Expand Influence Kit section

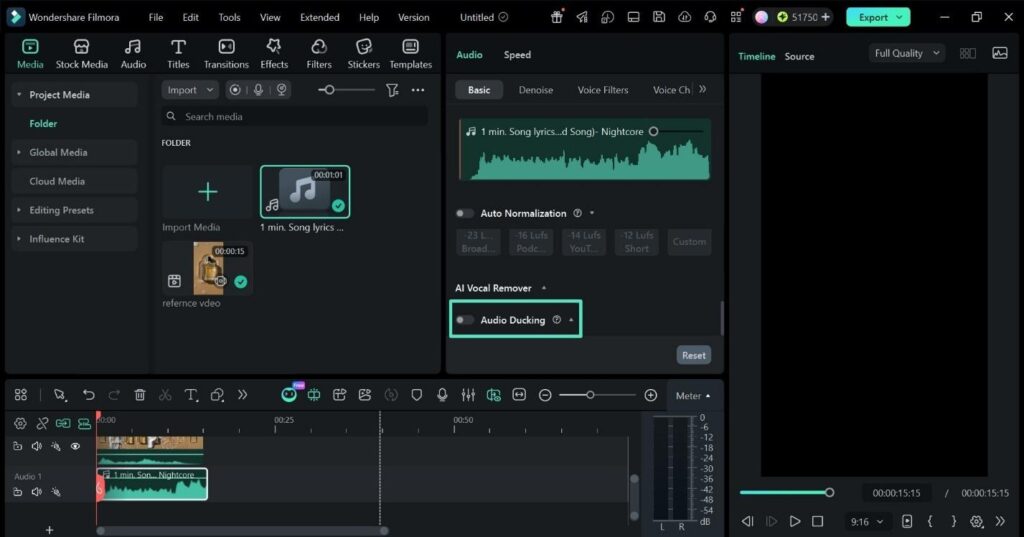click(18, 238)
